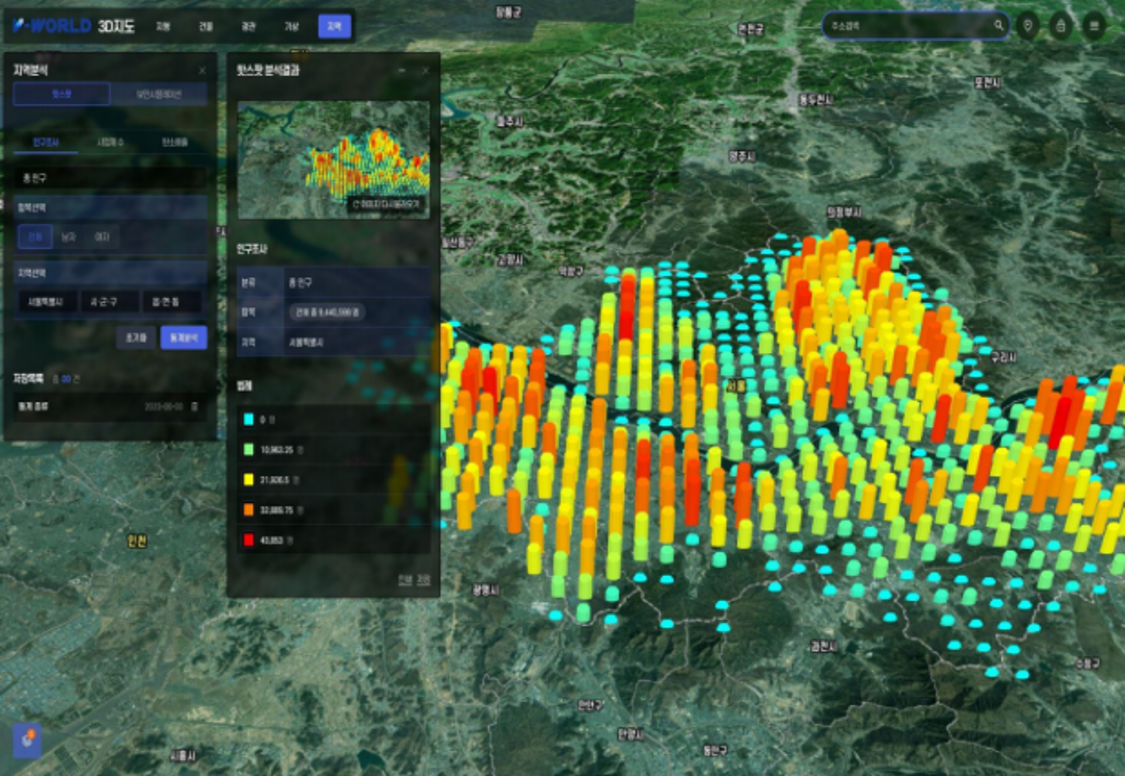
Task: Click the blue 통계분석 button
Action: click(x=183, y=337)
